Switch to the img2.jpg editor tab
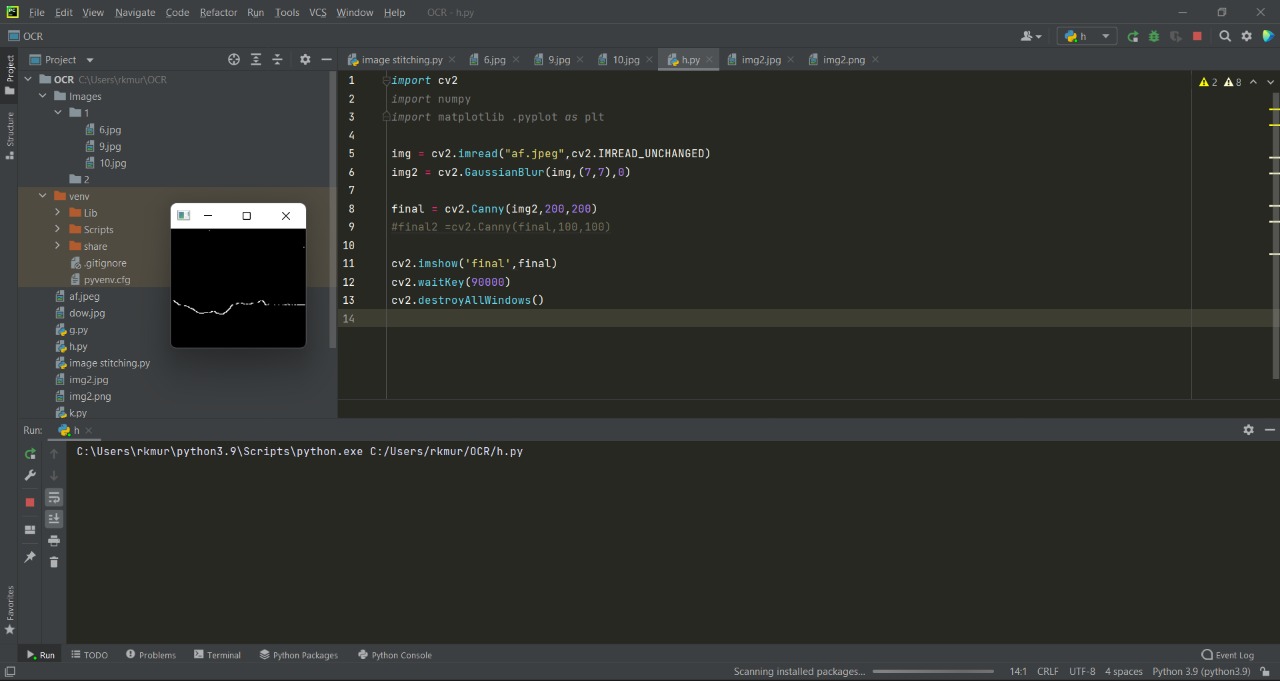The height and width of the screenshot is (681, 1280). [x=760, y=60]
